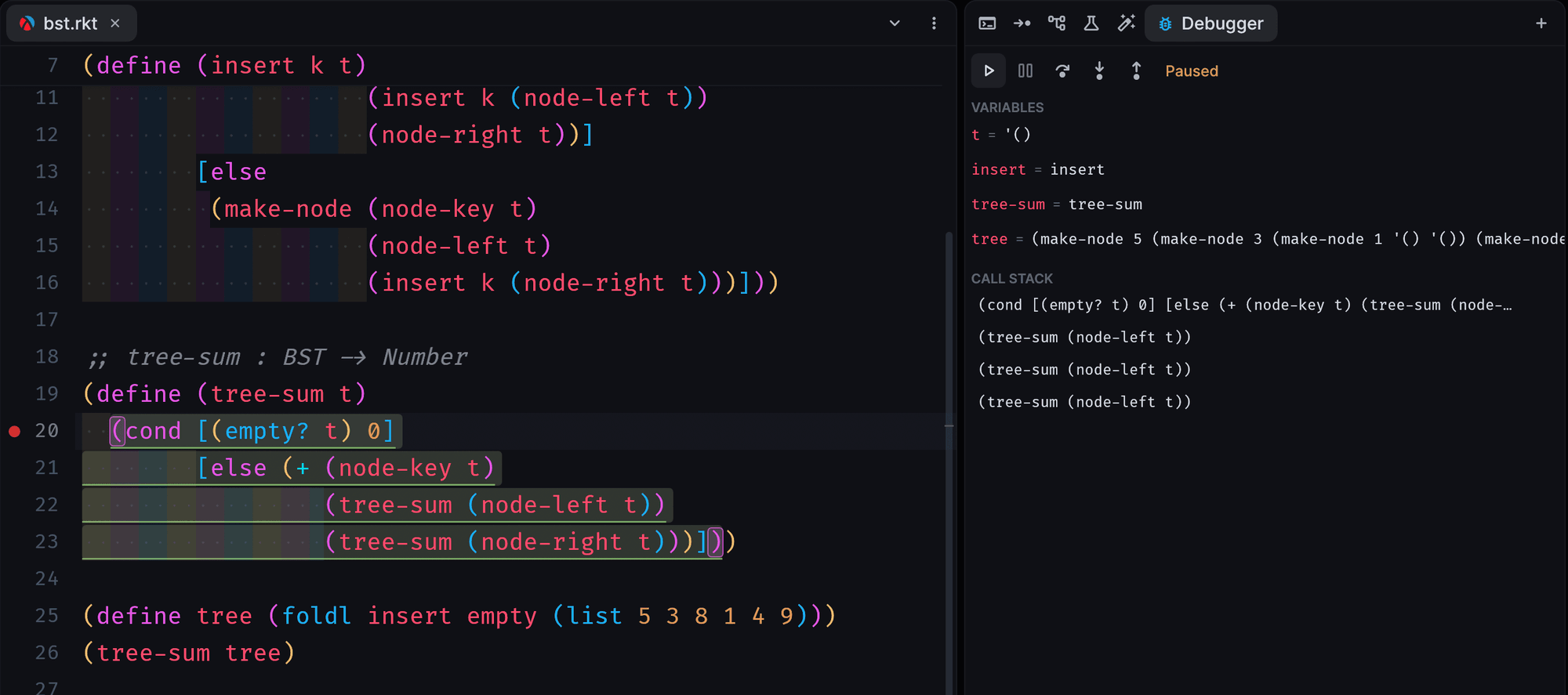The height and width of the screenshot is (695, 1568).
Task: Select the insert variable row
Action: tap(1038, 170)
